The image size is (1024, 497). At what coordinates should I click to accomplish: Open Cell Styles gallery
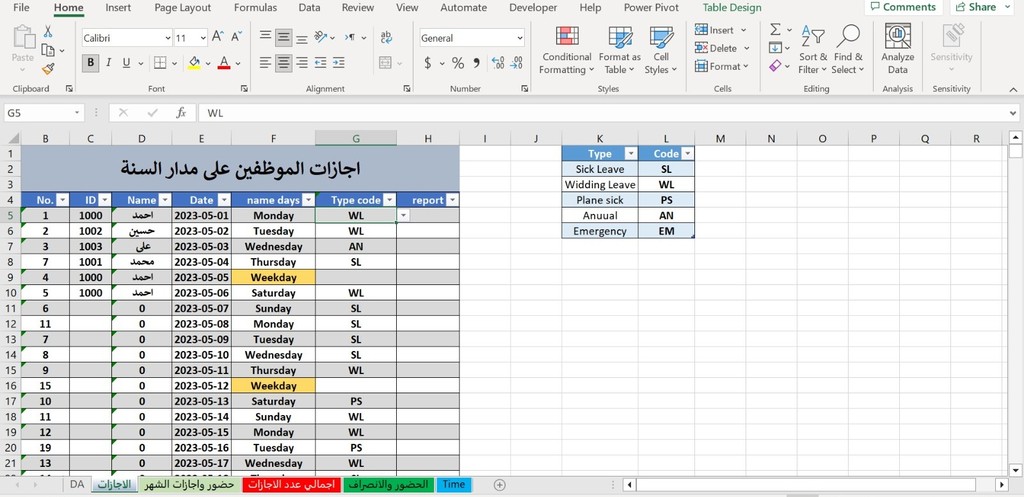click(x=661, y=50)
